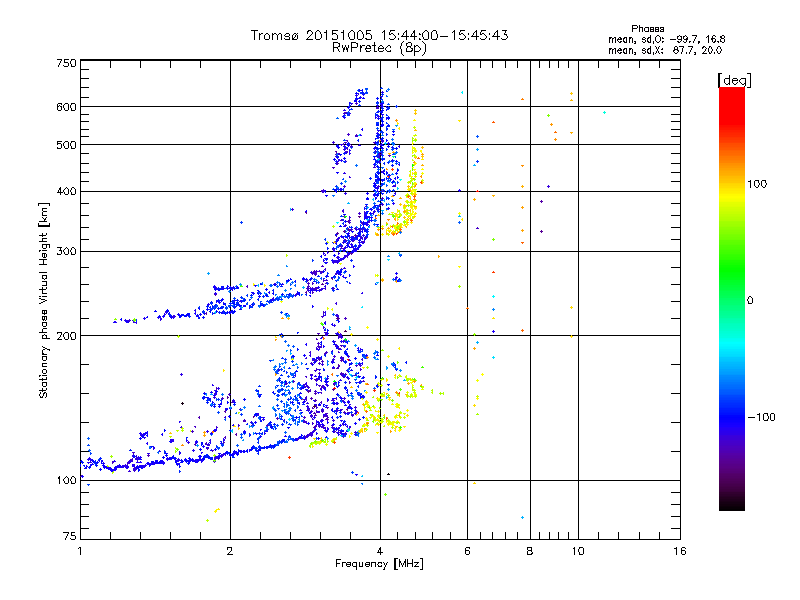Click the plot title Tromsø 20151005 15:44:00-15:45:43
The height and width of the screenshot is (600, 800).
[x=379, y=35]
